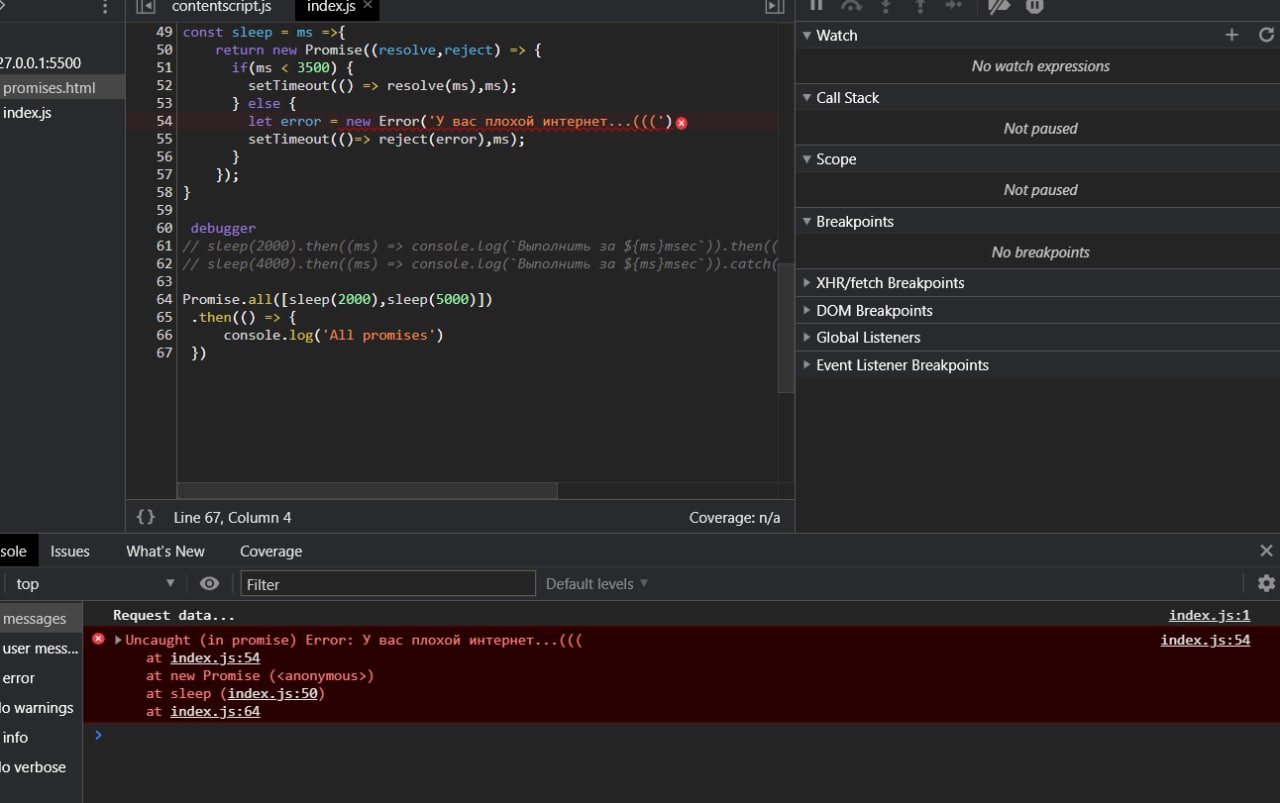Open the Default levels dropdown
Screen dimensions: 1280x803
pyautogui.click(x=597, y=583)
